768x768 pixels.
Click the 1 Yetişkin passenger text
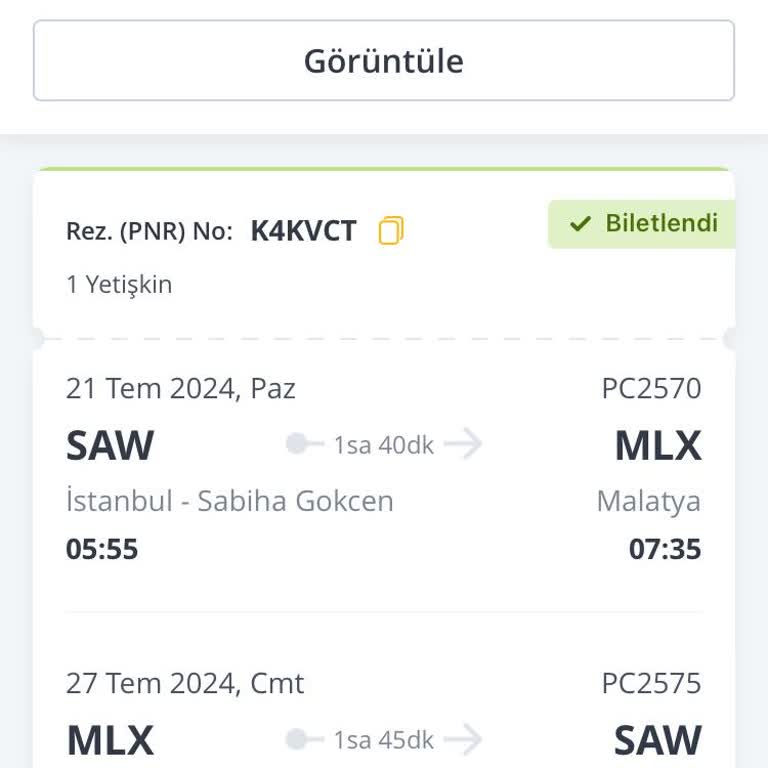click(119, 284)
